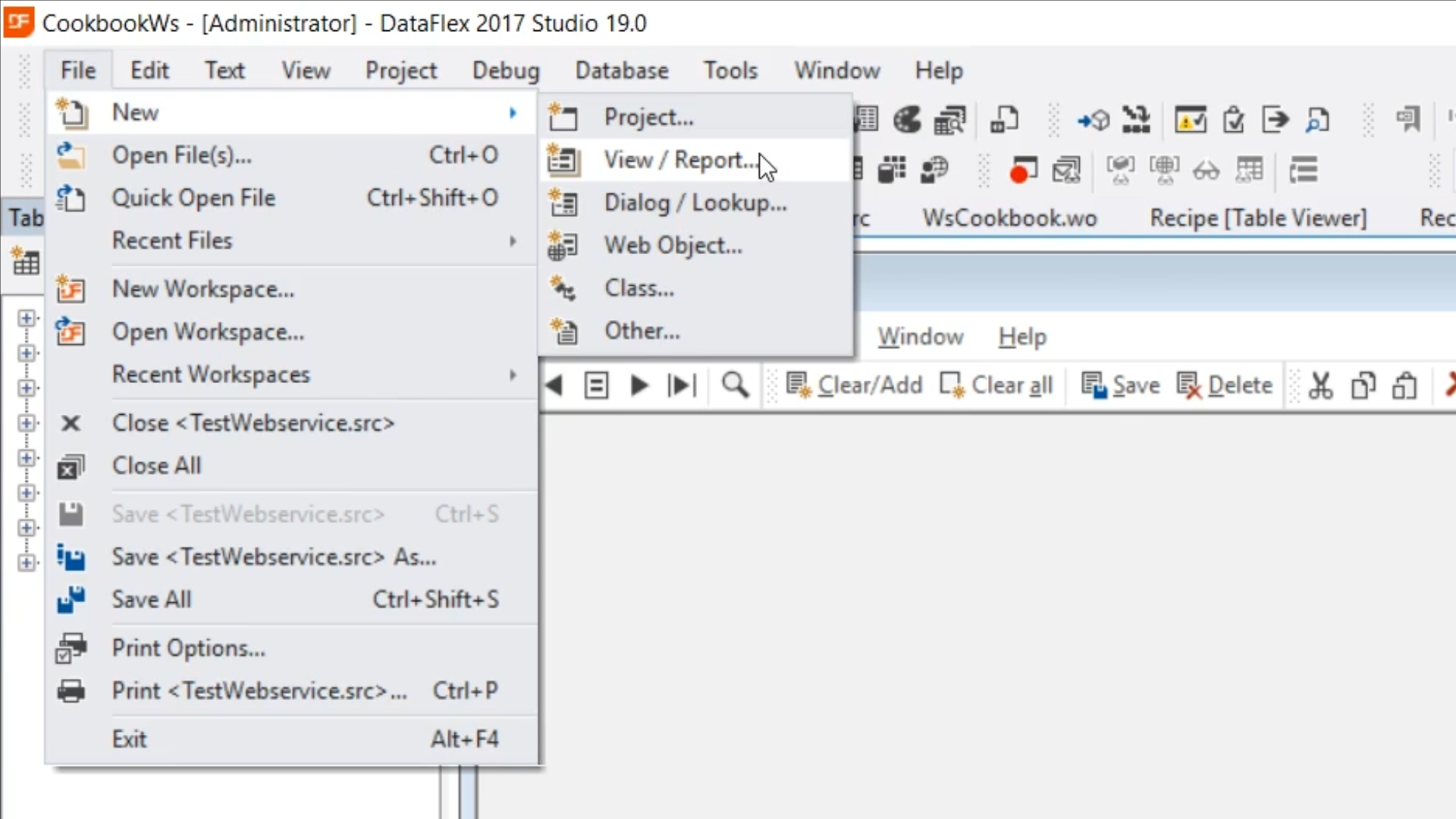Click the next record play arrow
The height and width of the screenshot is (819, 1456).
(x=639, y=385)
